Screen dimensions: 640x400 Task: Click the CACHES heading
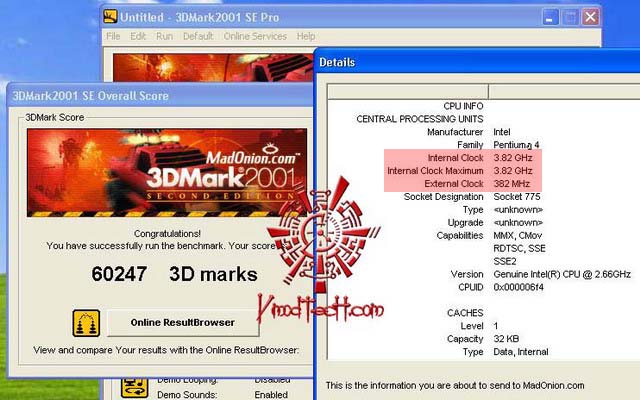tap(465, 313)
